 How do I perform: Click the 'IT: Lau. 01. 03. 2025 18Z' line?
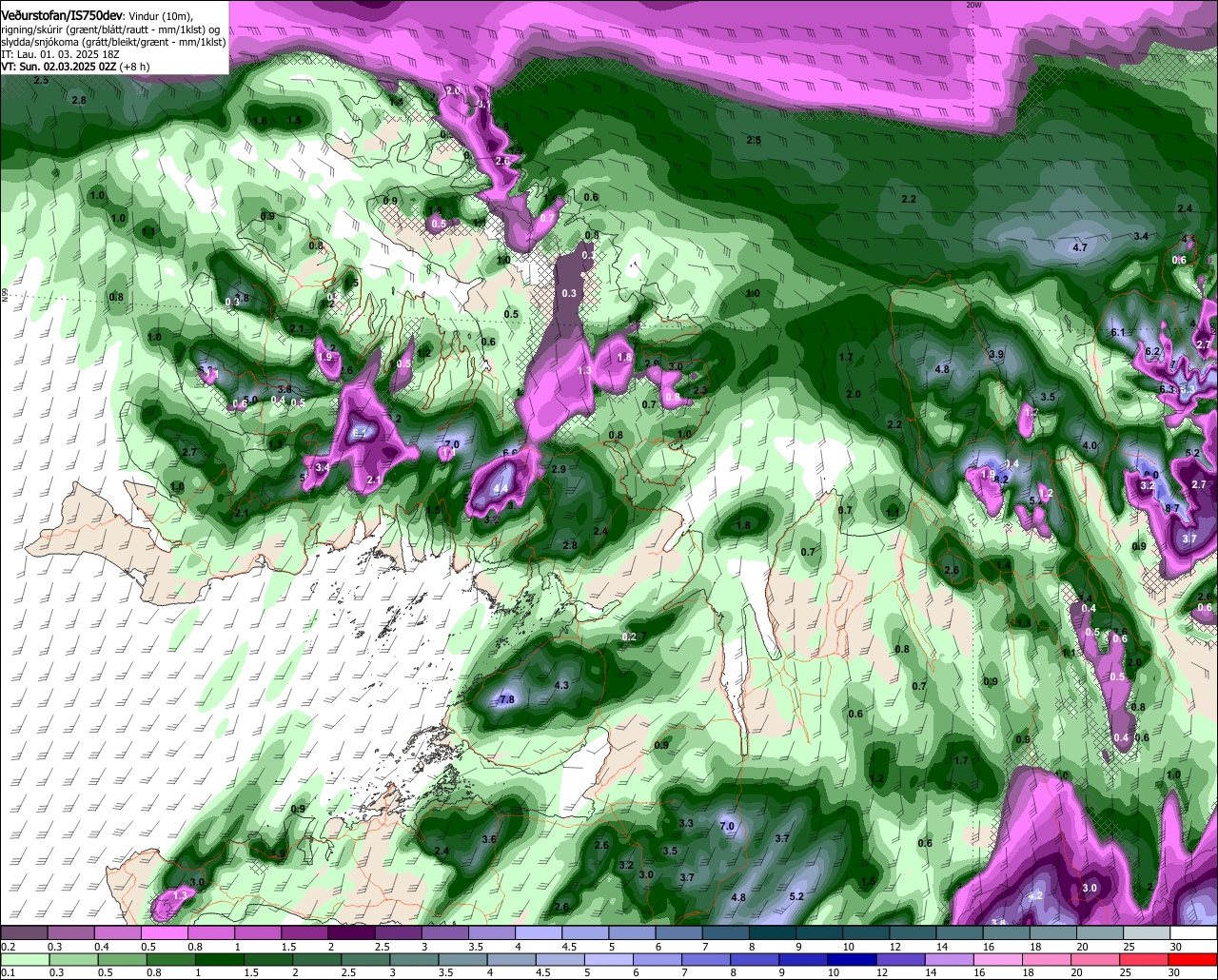pyautogui.click(x=60, y=55)
